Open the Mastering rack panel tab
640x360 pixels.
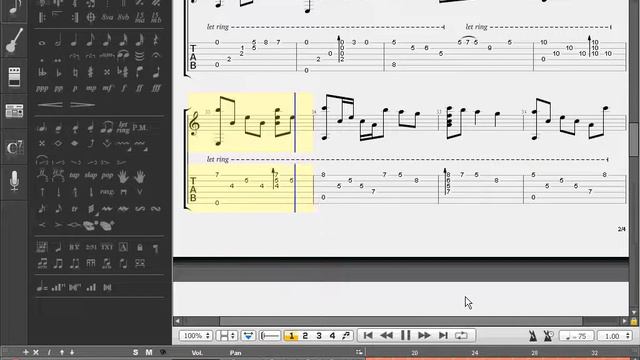tap(14, 111)
